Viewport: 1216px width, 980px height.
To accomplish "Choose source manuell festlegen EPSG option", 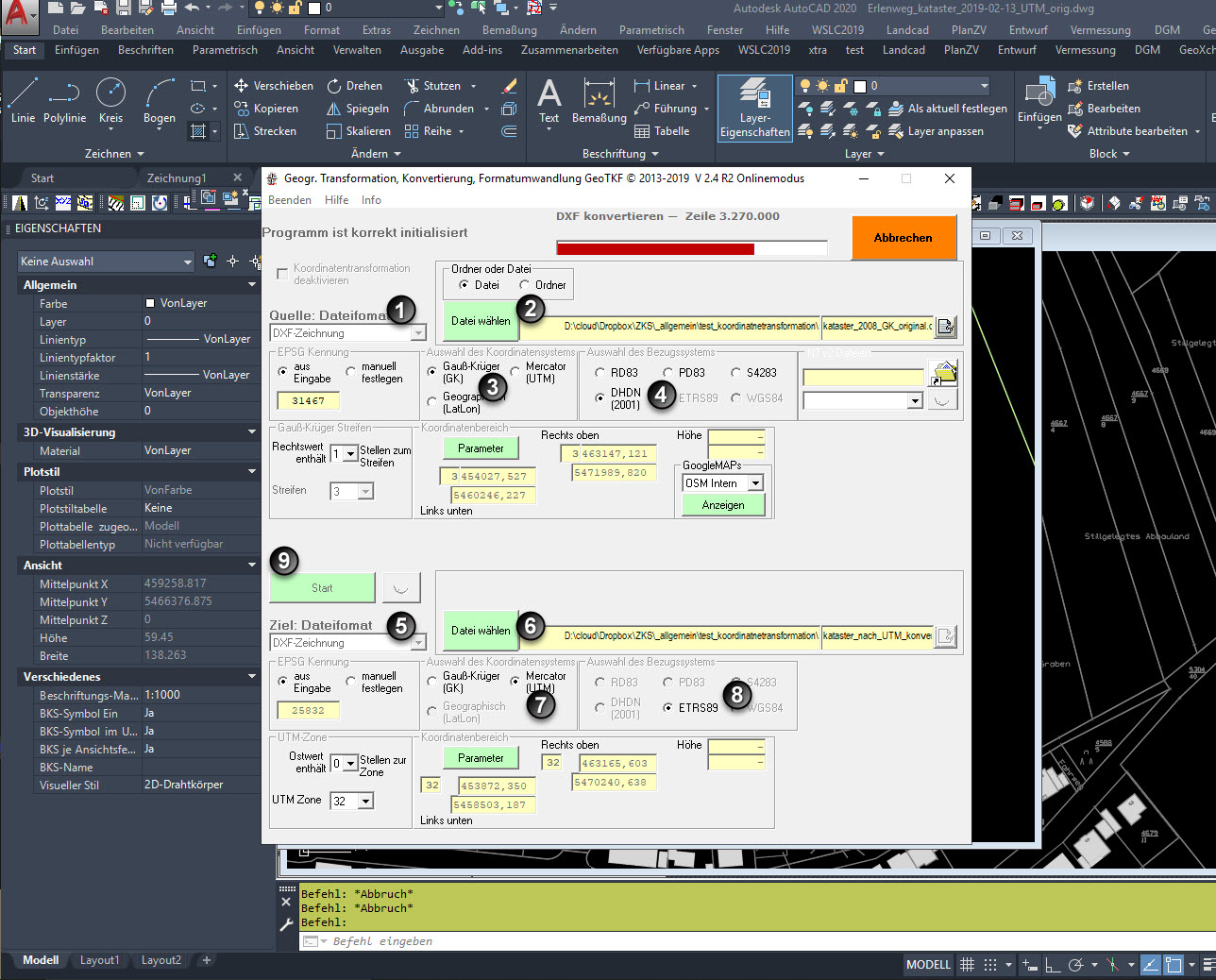I will [x=351, y=373].
